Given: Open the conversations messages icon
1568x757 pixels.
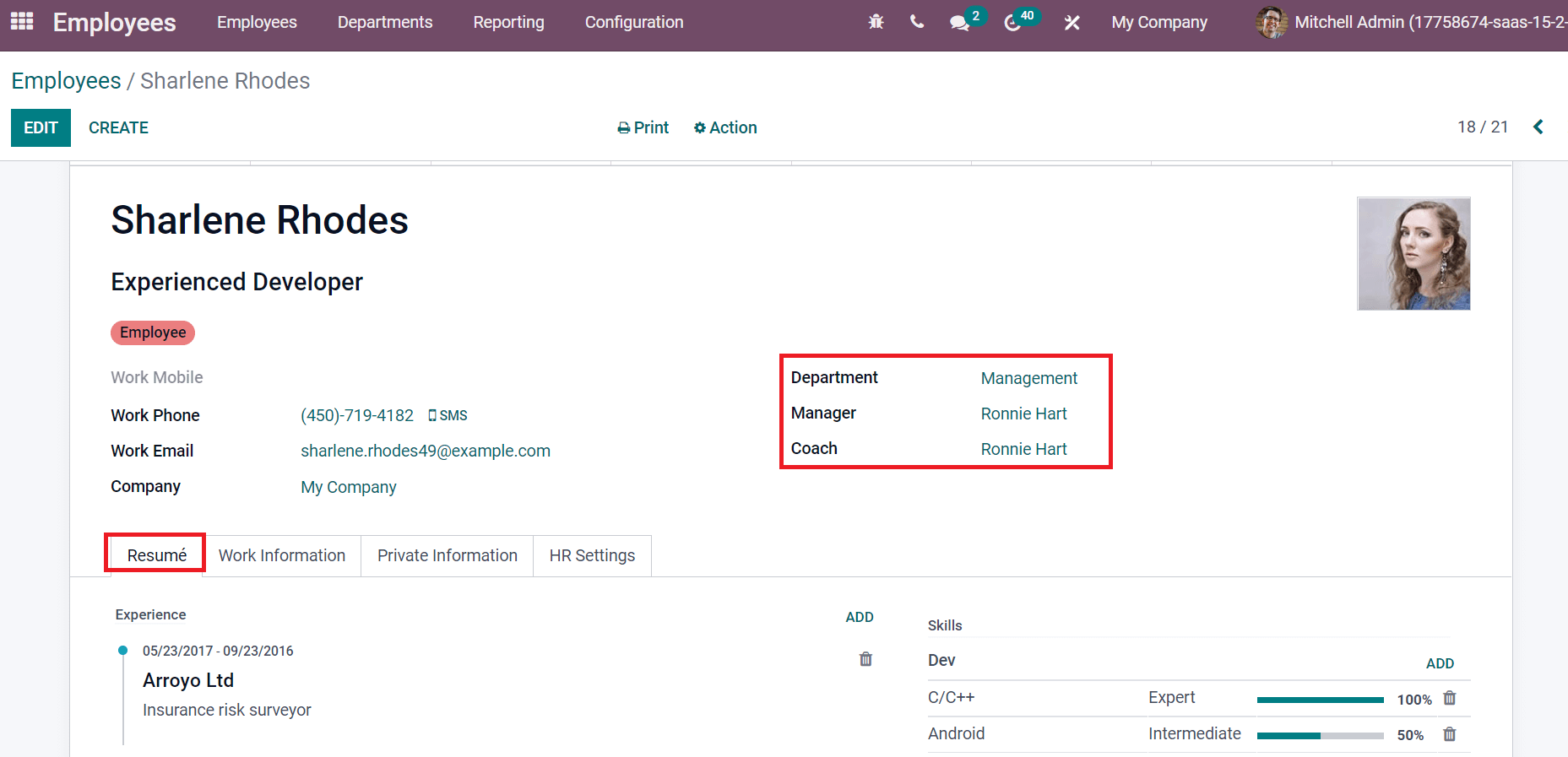Looking at the screenshot, I should tap(960, 23).
